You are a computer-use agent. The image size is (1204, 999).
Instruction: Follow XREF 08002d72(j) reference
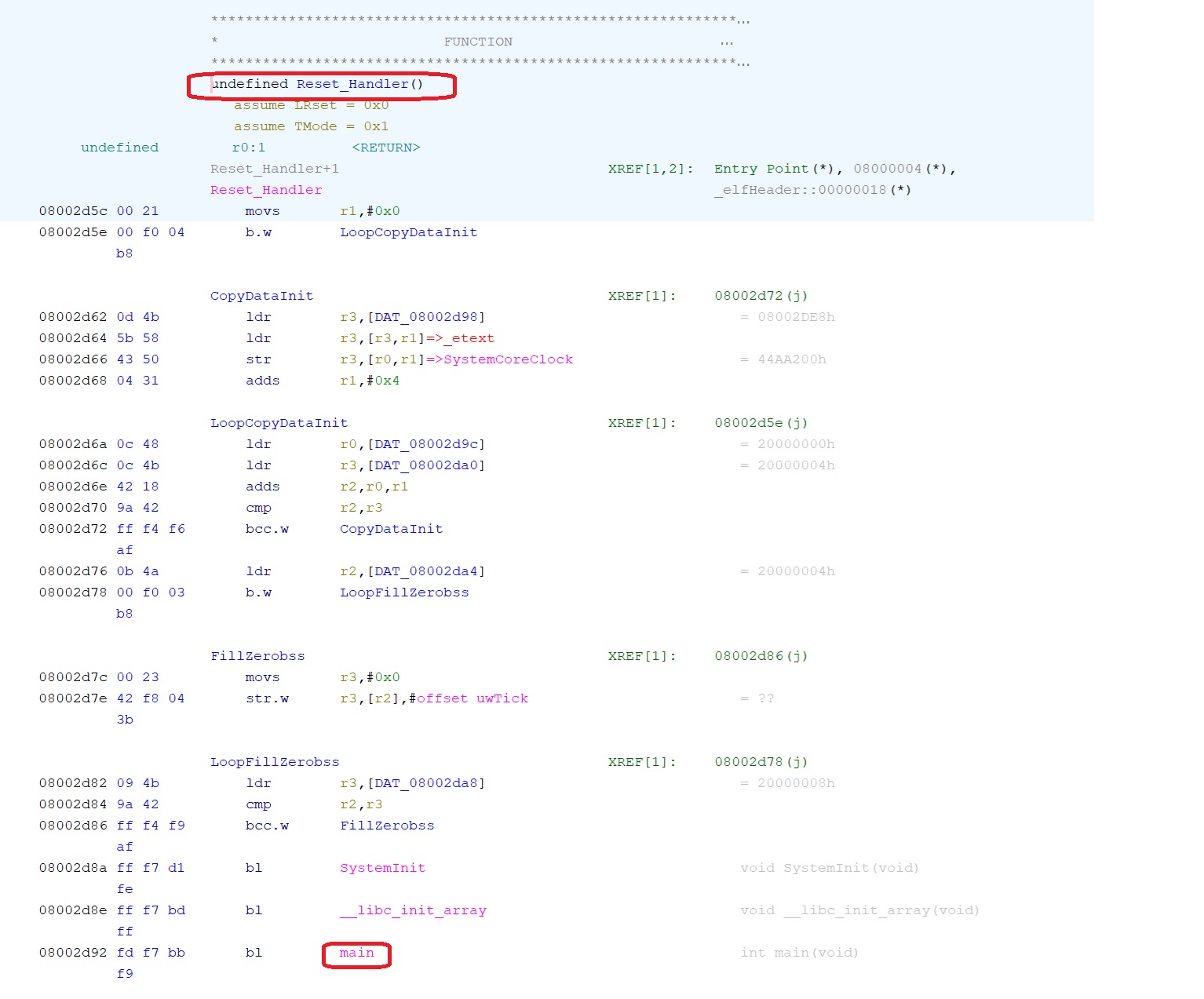[x=761, y=296]
